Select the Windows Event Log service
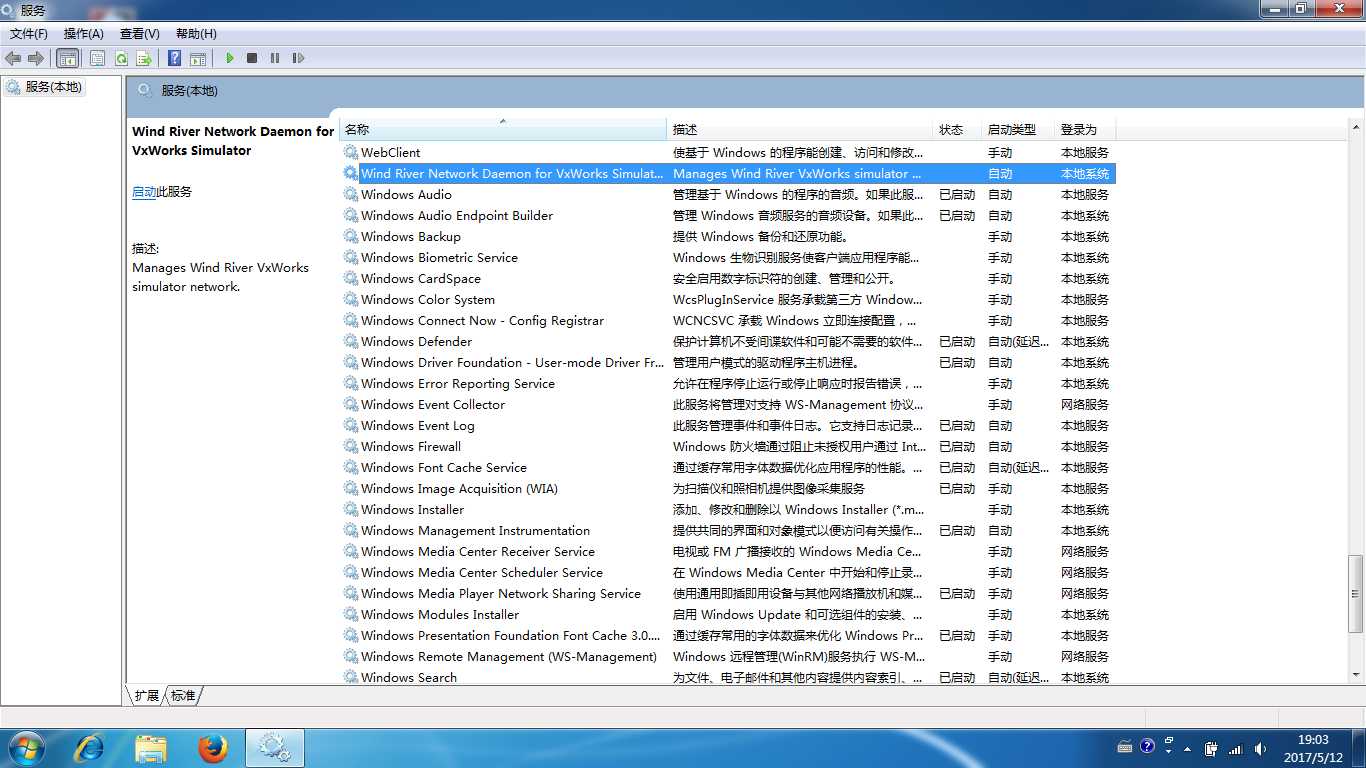The width and height of the screenshot is (1366, 768). point(727,426)
